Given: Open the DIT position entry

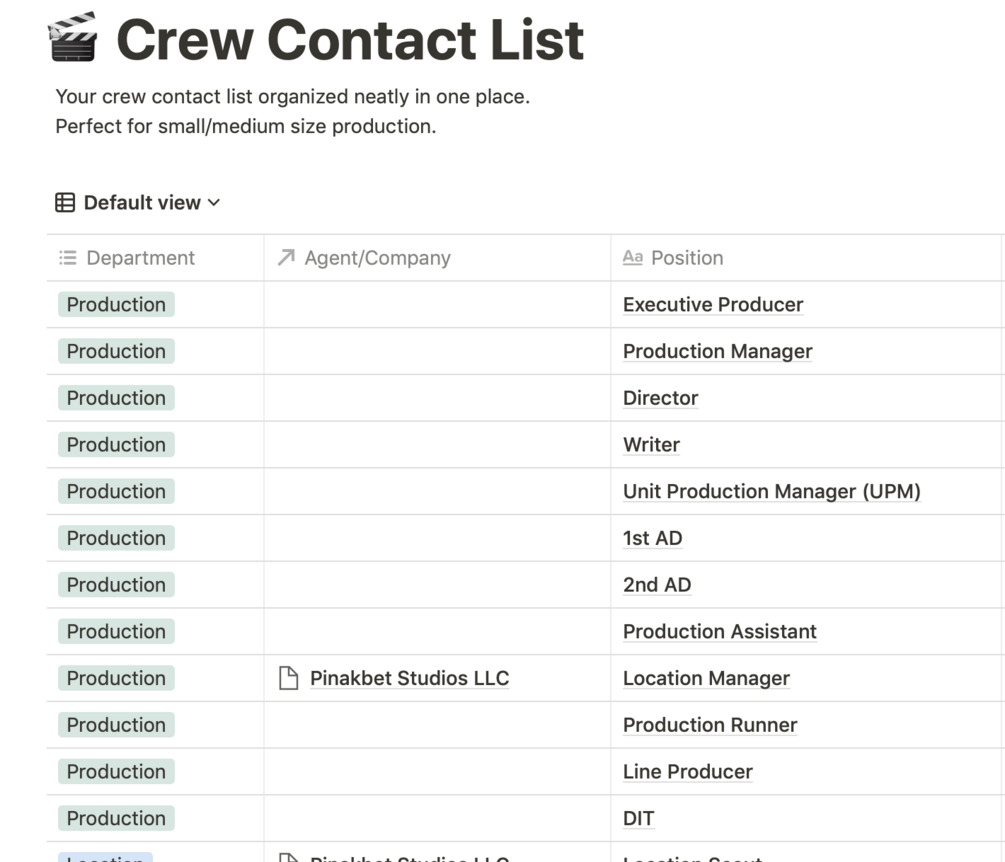Looking at the screenshot, I should [638, 819].
